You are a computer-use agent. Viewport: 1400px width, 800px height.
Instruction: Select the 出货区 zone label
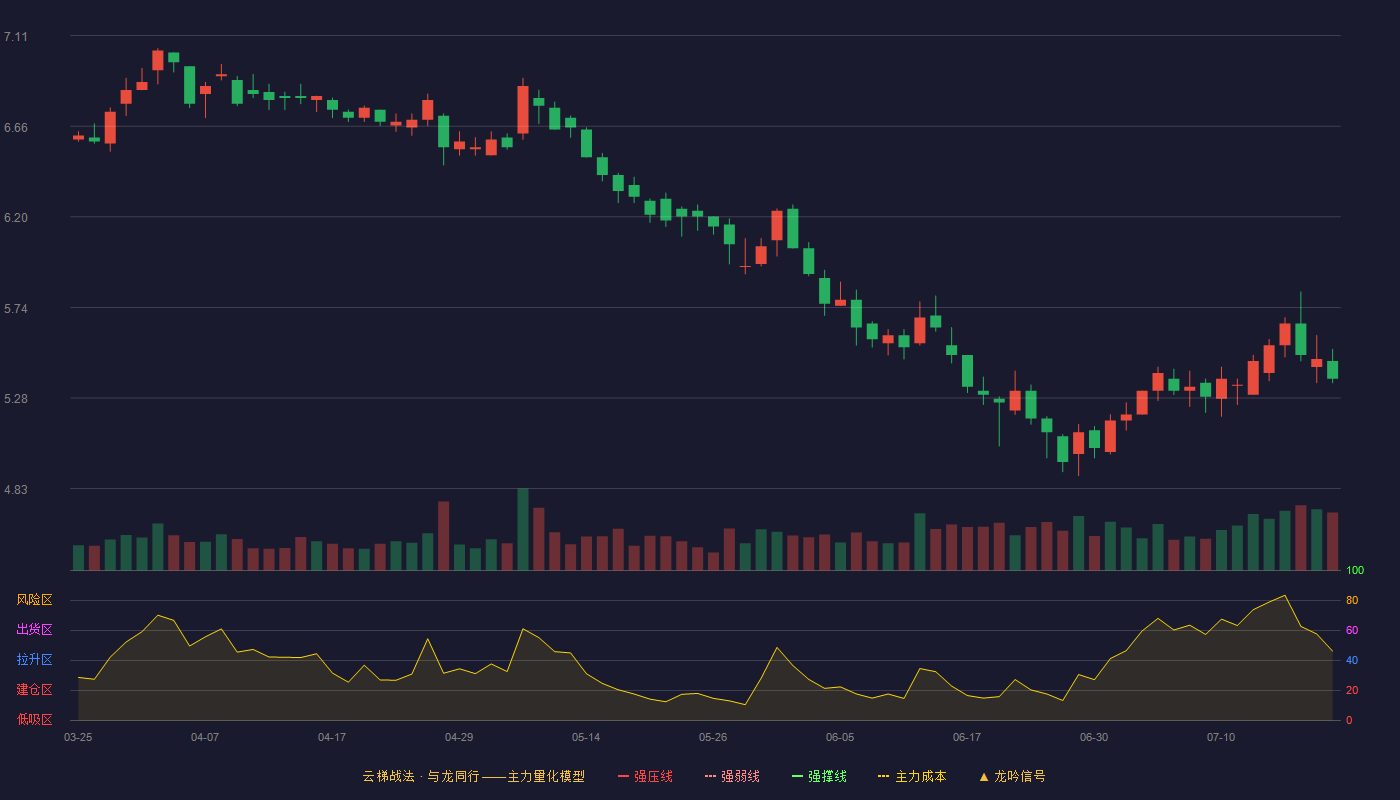(34, 630)
